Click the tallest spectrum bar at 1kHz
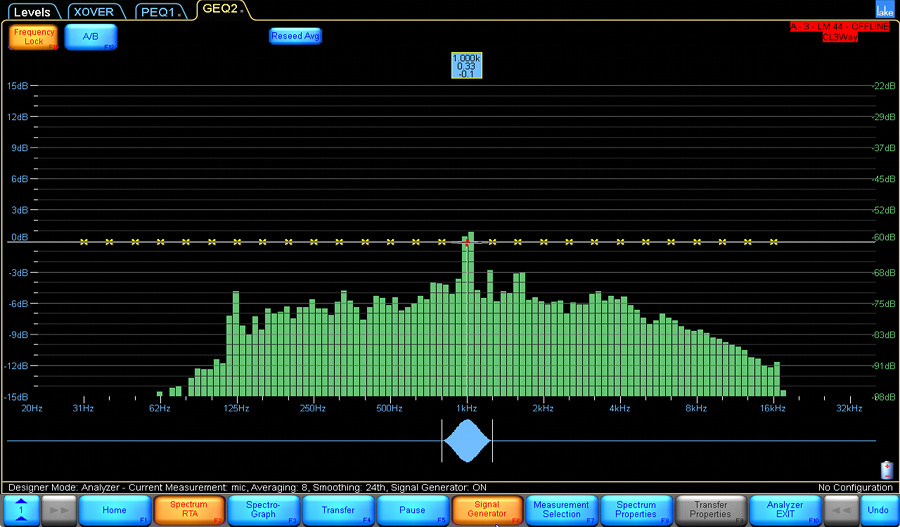 pyautogui.click(x=471, y=314)
